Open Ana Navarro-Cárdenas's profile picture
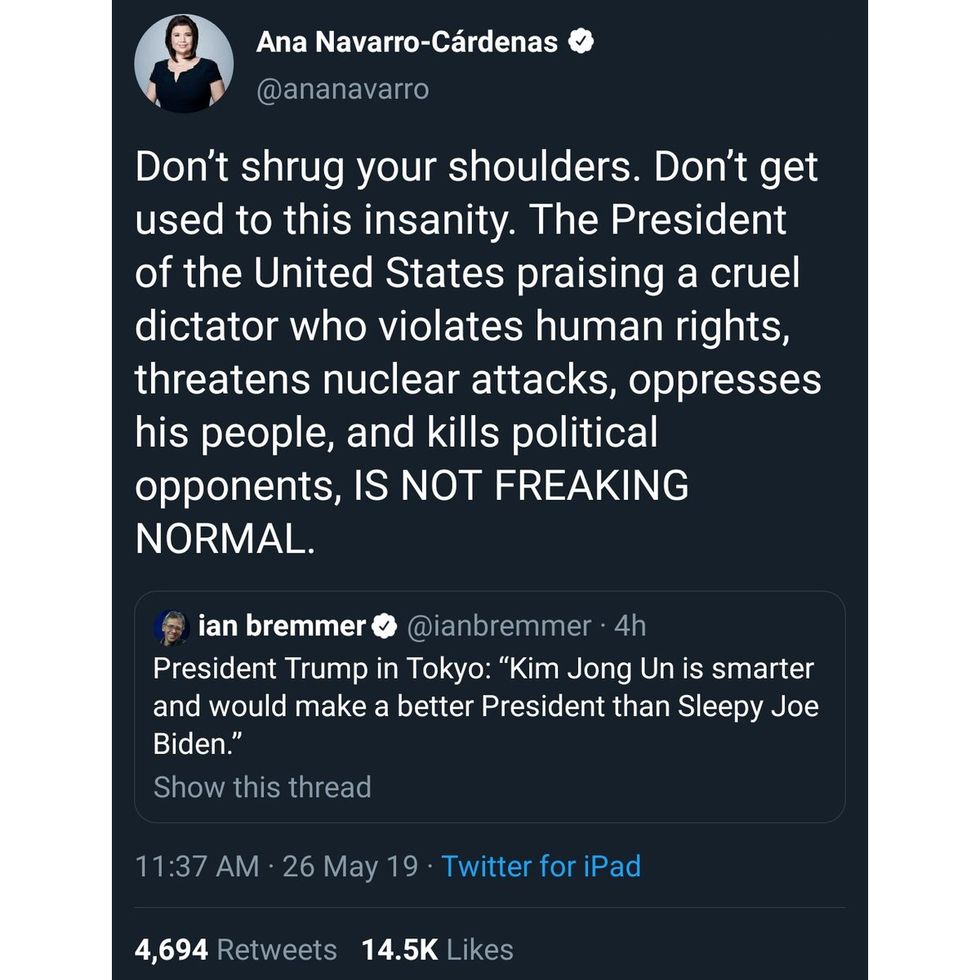The height and width of the screenshot is (980, 980). pos(184,63)
